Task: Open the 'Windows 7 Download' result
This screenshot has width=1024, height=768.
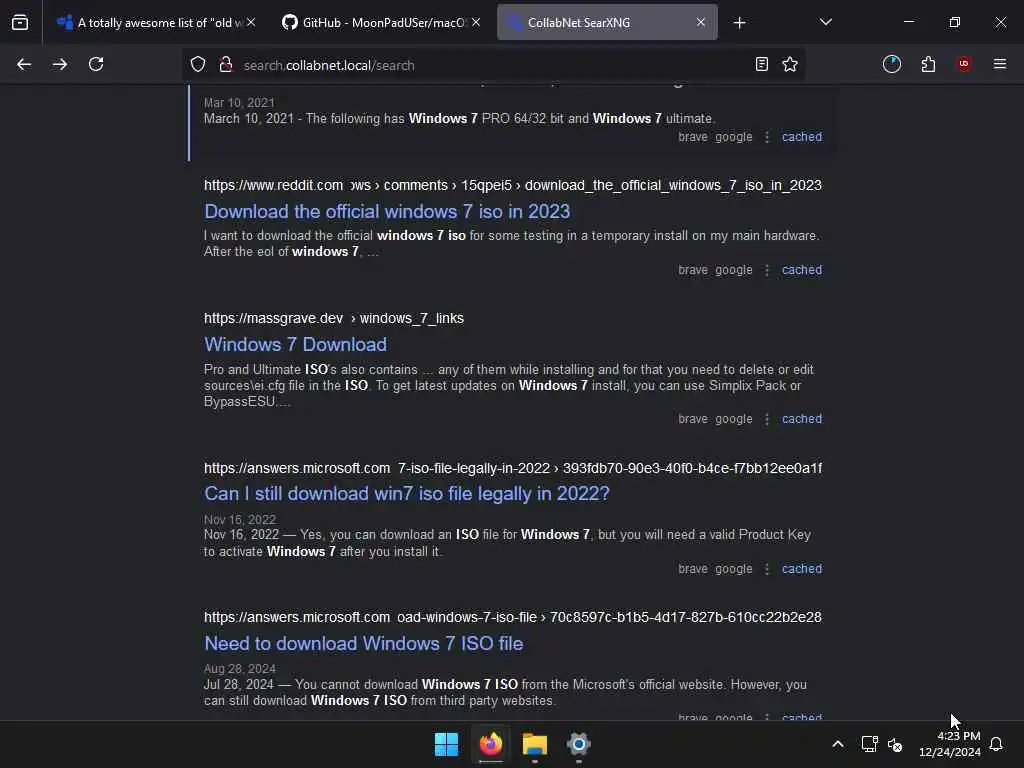Action: tap(295, 344)
